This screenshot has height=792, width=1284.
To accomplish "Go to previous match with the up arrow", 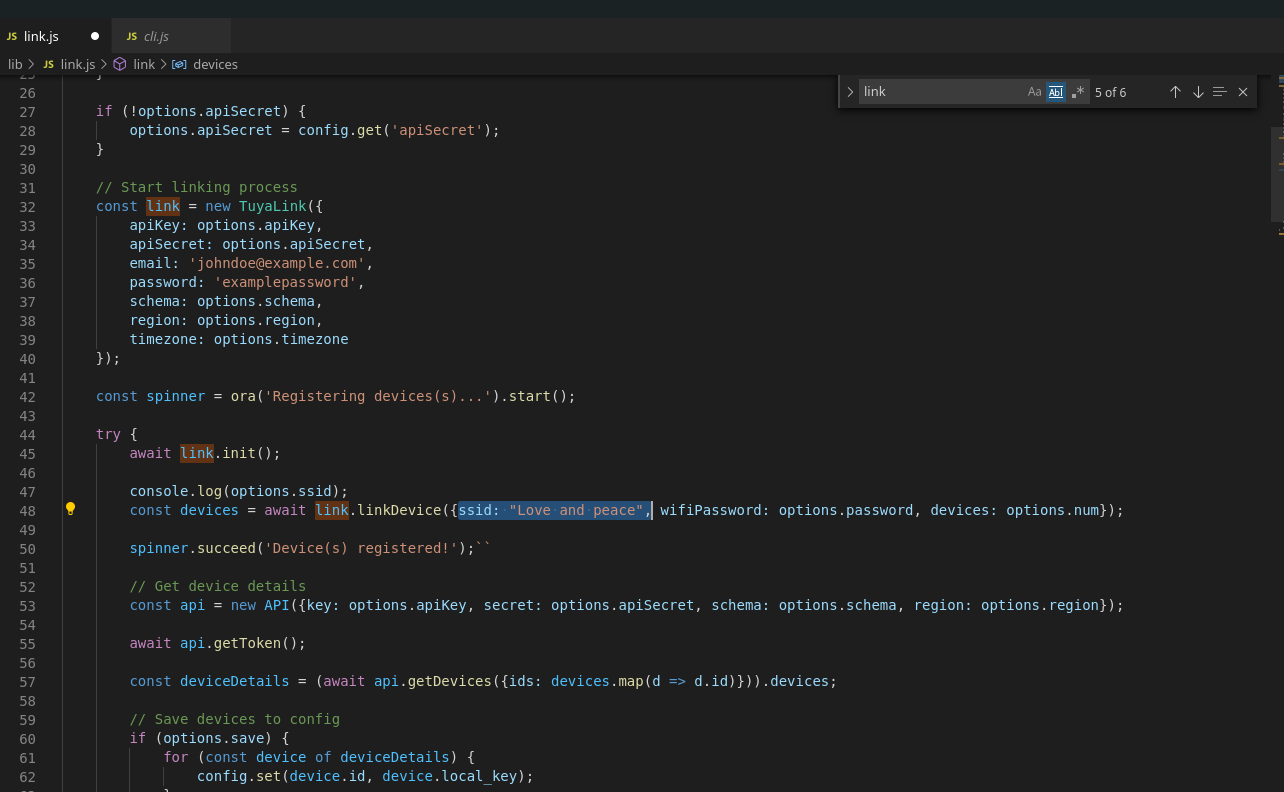I will pos(1175,92).
